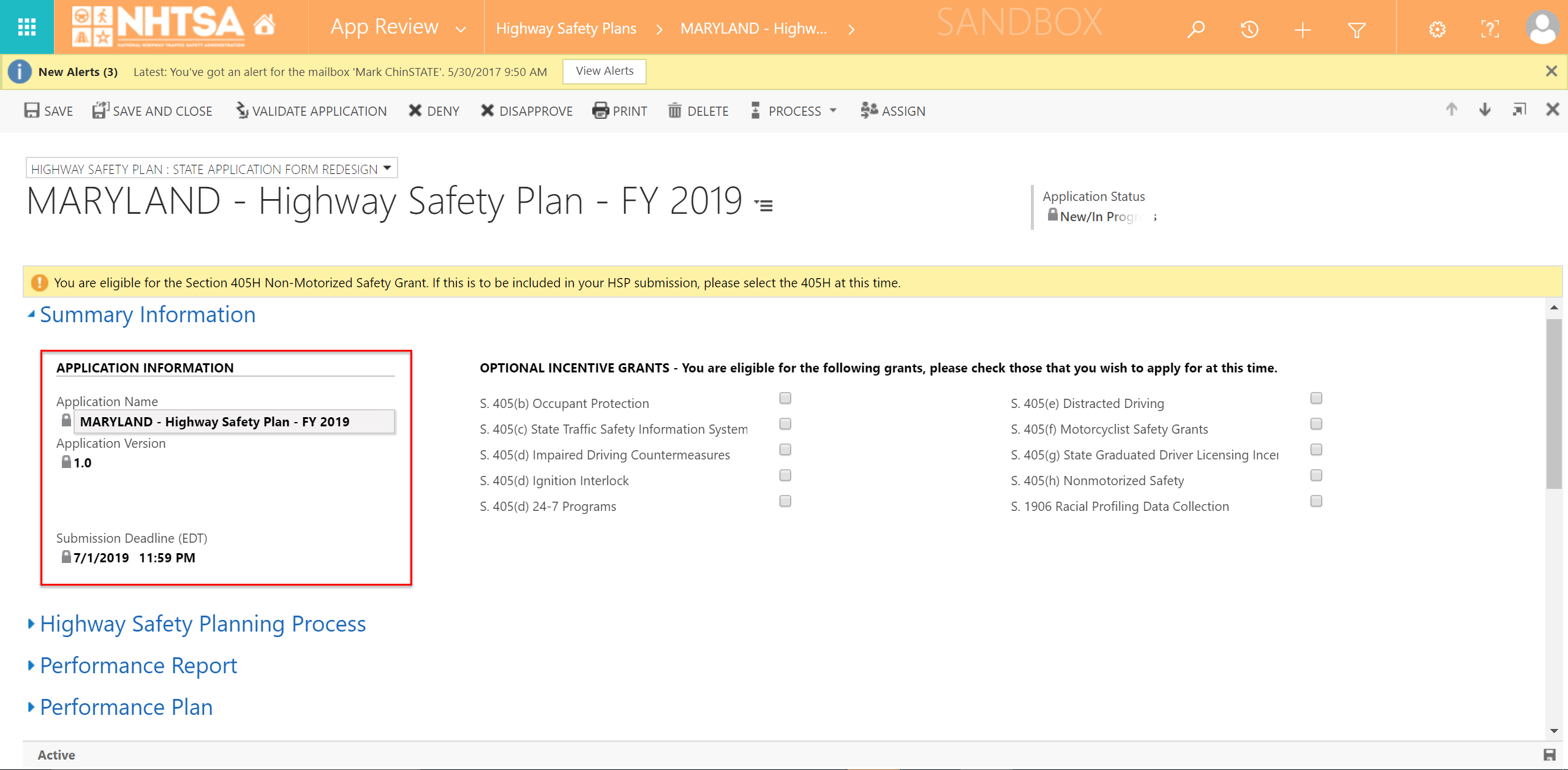Click the vertical scrollbar thumb in form

(x=1553, y=404)
